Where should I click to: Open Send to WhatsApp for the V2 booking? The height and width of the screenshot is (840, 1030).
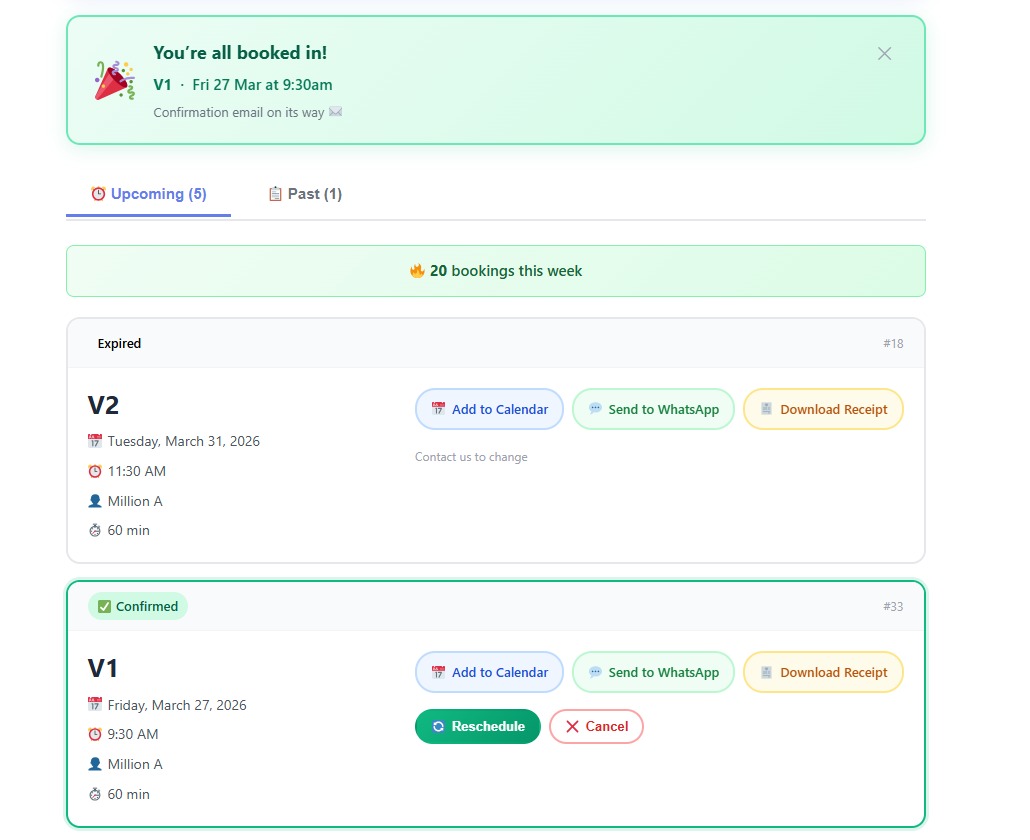653,409
